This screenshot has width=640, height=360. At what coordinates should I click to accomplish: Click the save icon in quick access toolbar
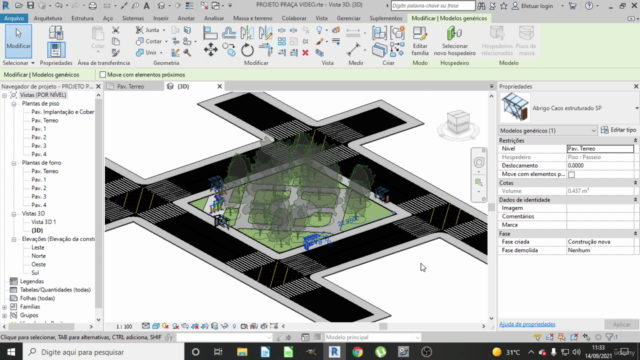pos(31,6)
